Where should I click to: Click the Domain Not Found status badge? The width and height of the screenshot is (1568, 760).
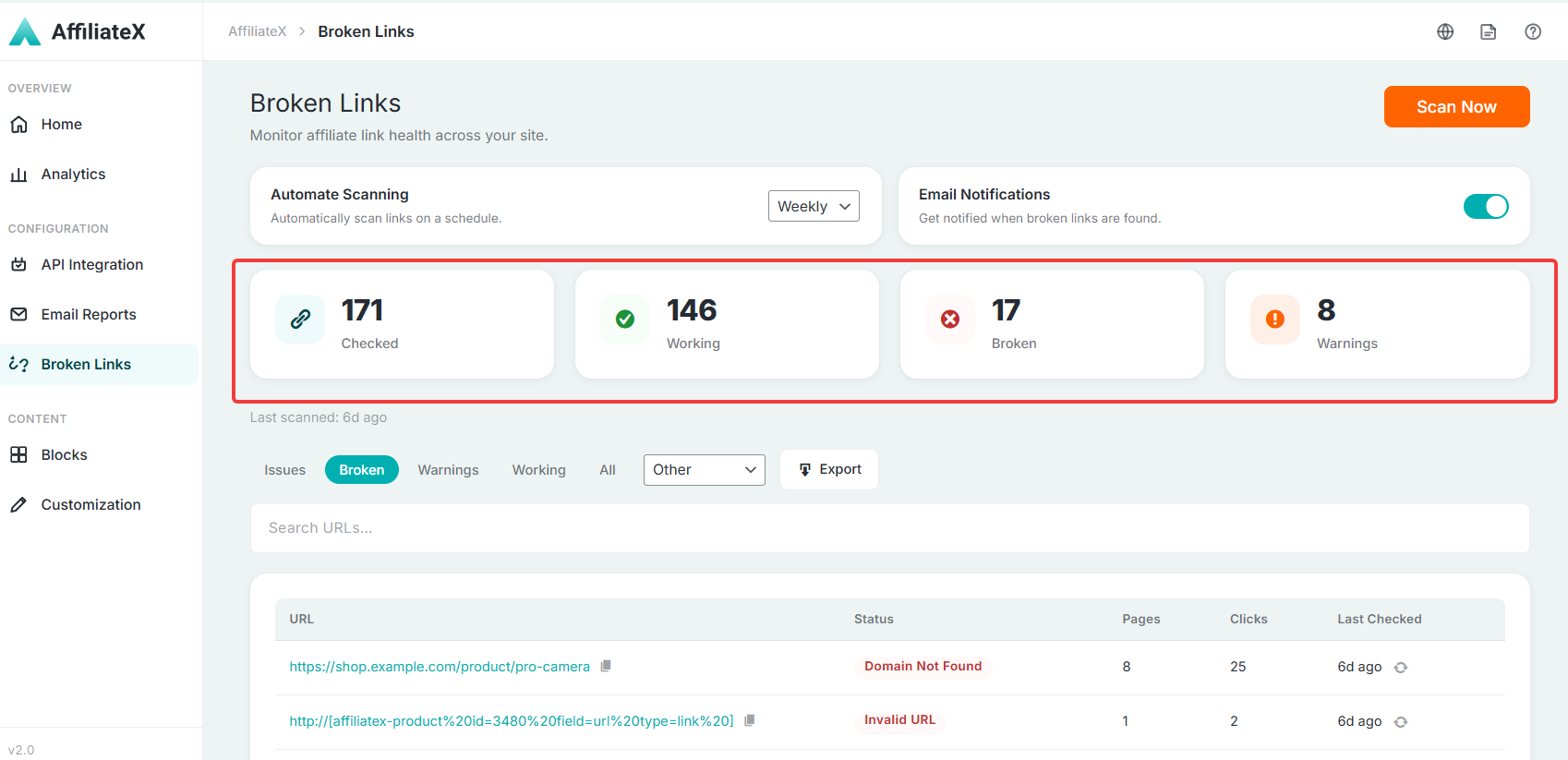[923, 666]
